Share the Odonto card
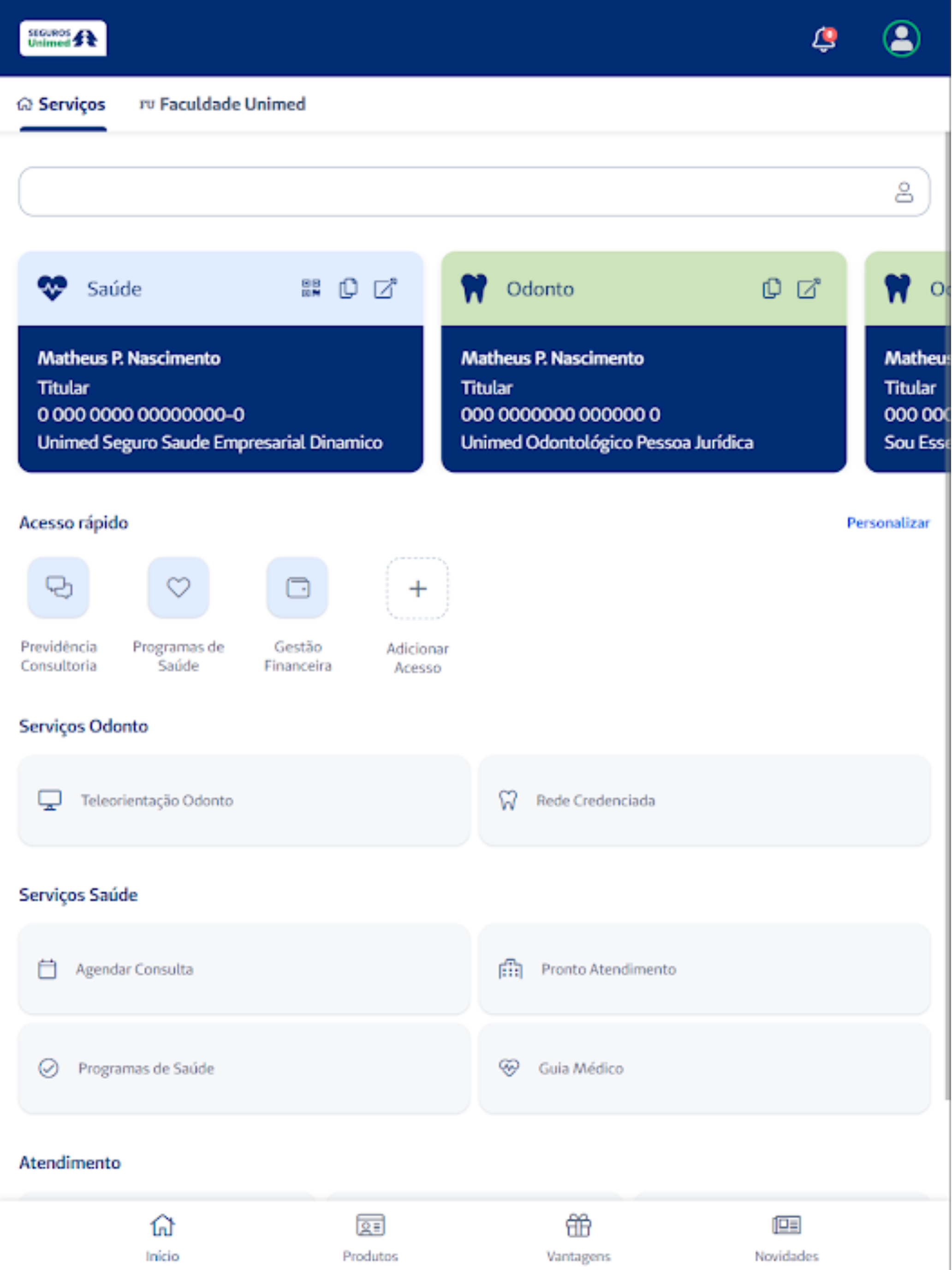This screenshot has width=952, height=1270. tap(809, 288)
